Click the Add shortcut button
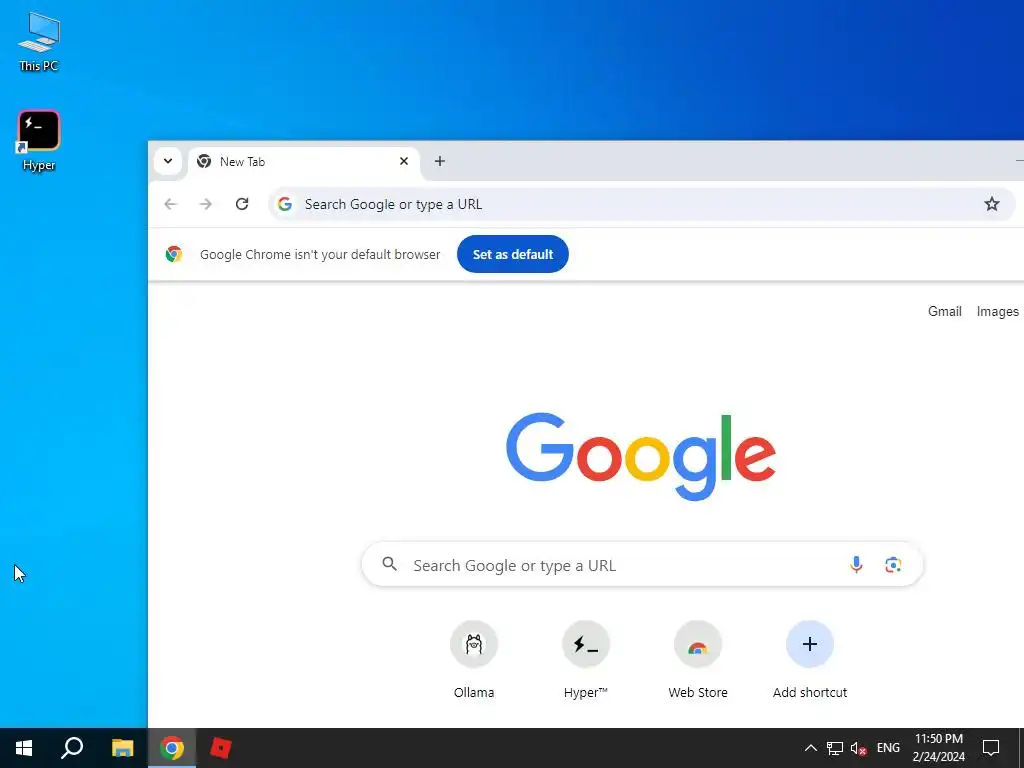The width and height of the screenshot is (1024, 768). coord(810,660)
